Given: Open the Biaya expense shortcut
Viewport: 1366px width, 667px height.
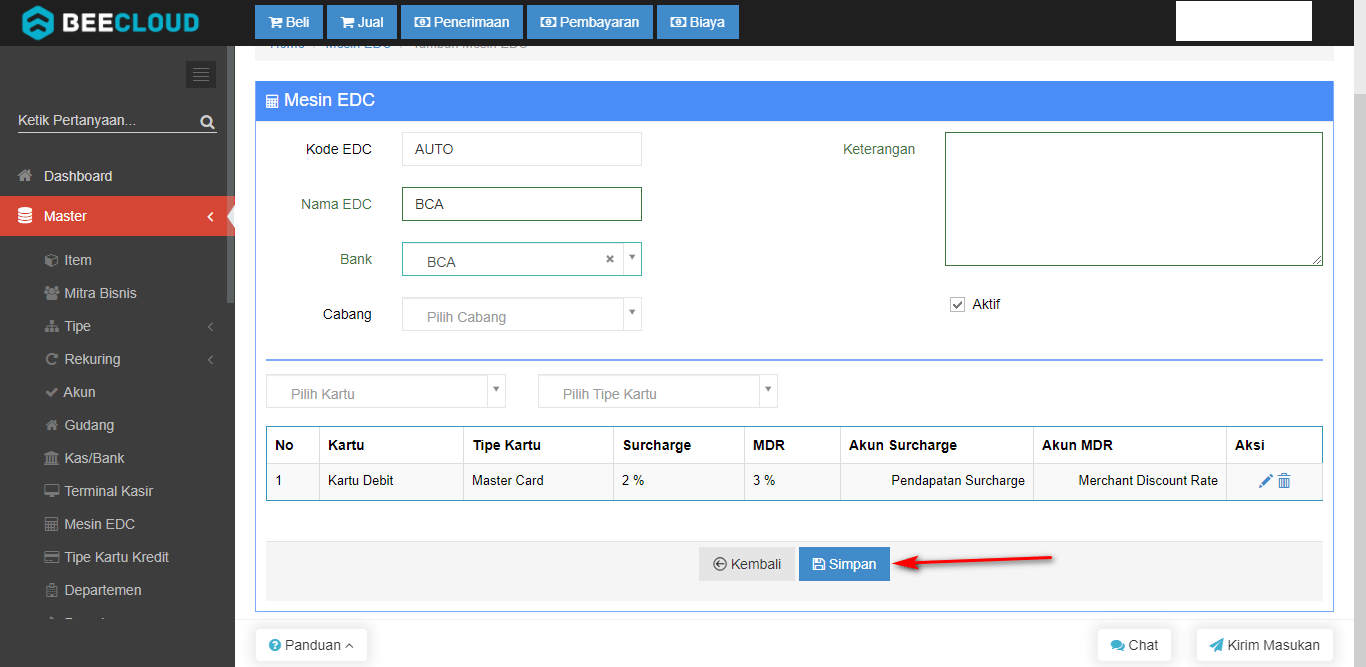Looking at the screenshot, I should point(698,22).
